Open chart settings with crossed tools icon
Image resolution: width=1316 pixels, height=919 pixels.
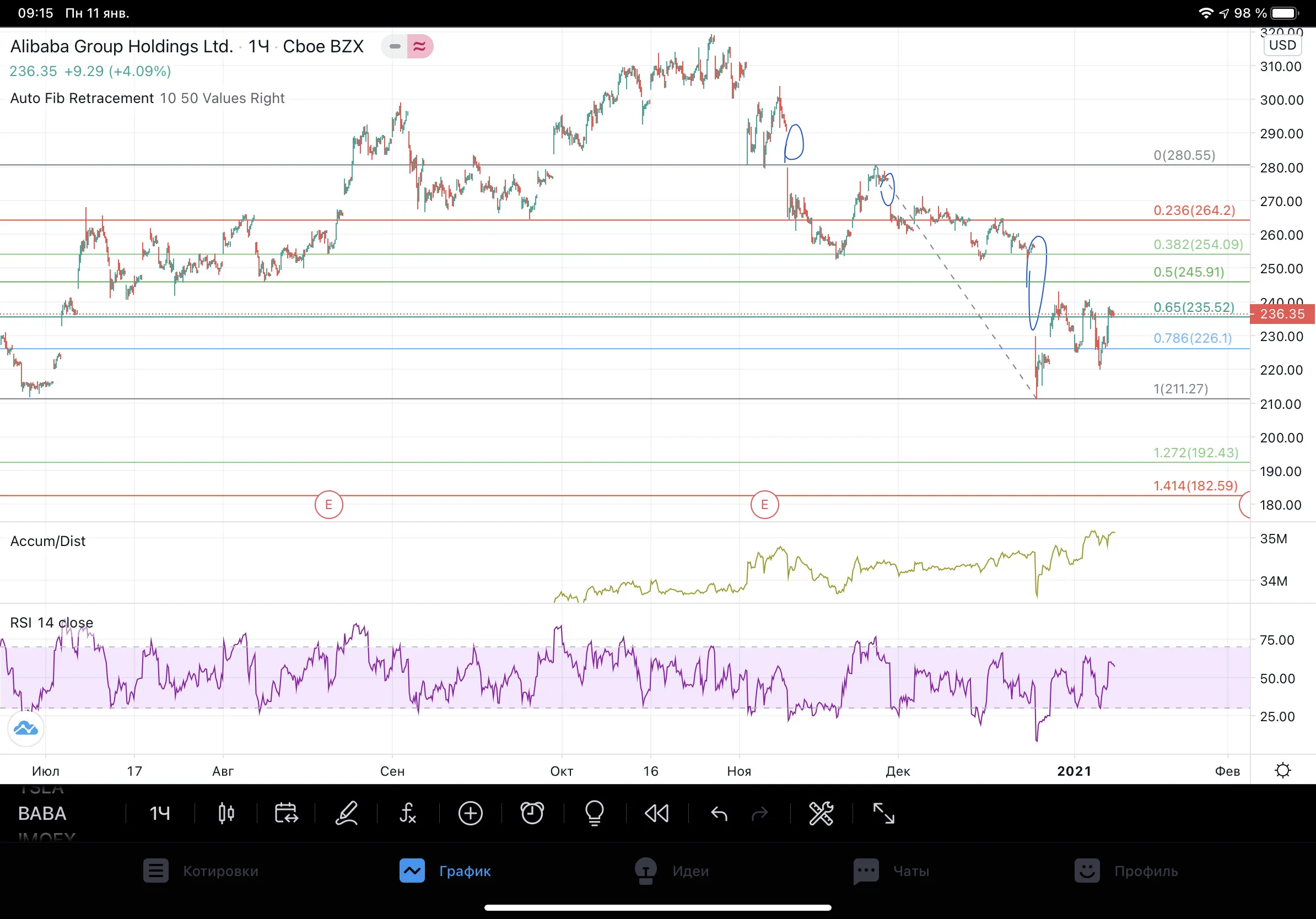(x=821, y=813)
